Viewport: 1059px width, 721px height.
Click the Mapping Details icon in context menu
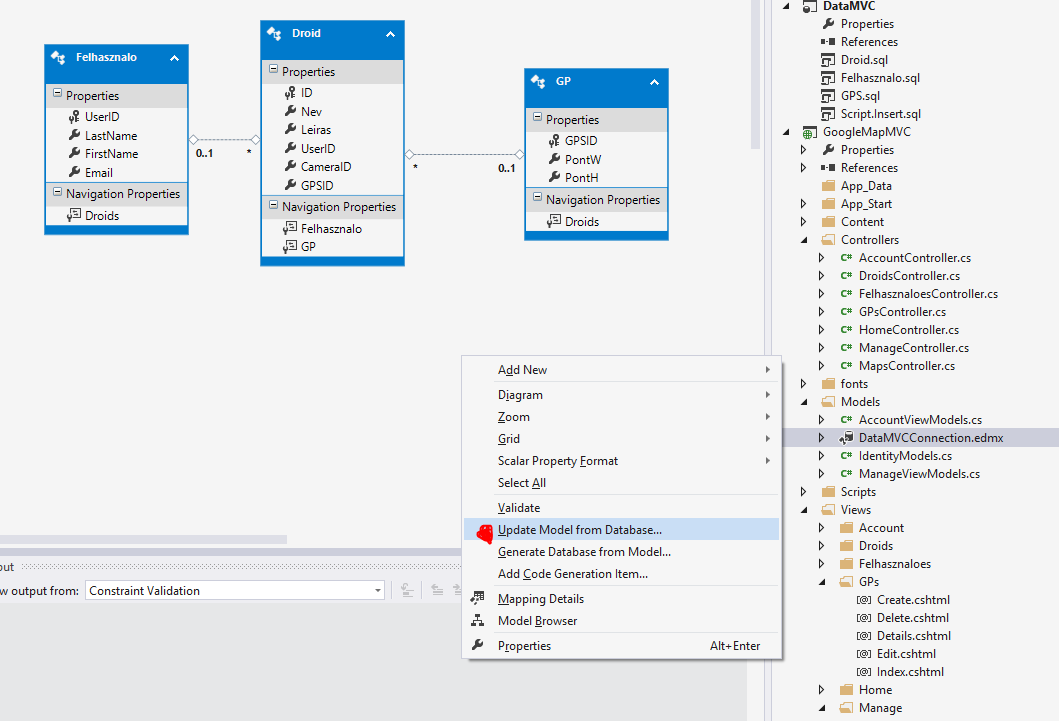[477, 598]
